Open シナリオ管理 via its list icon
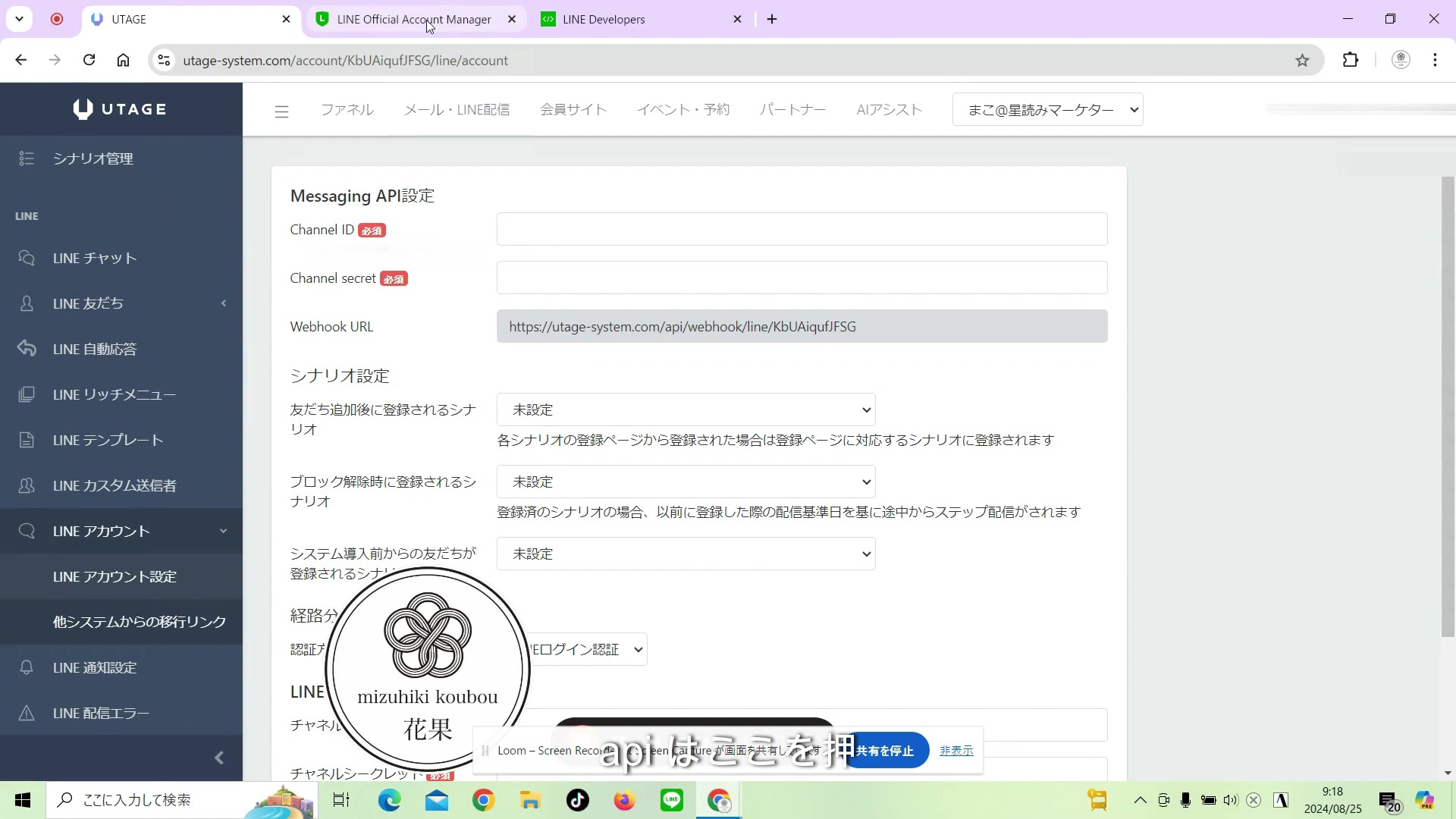Image resolution: width=1456 pixels, height=819 pixels. click(x=27, y=158)
